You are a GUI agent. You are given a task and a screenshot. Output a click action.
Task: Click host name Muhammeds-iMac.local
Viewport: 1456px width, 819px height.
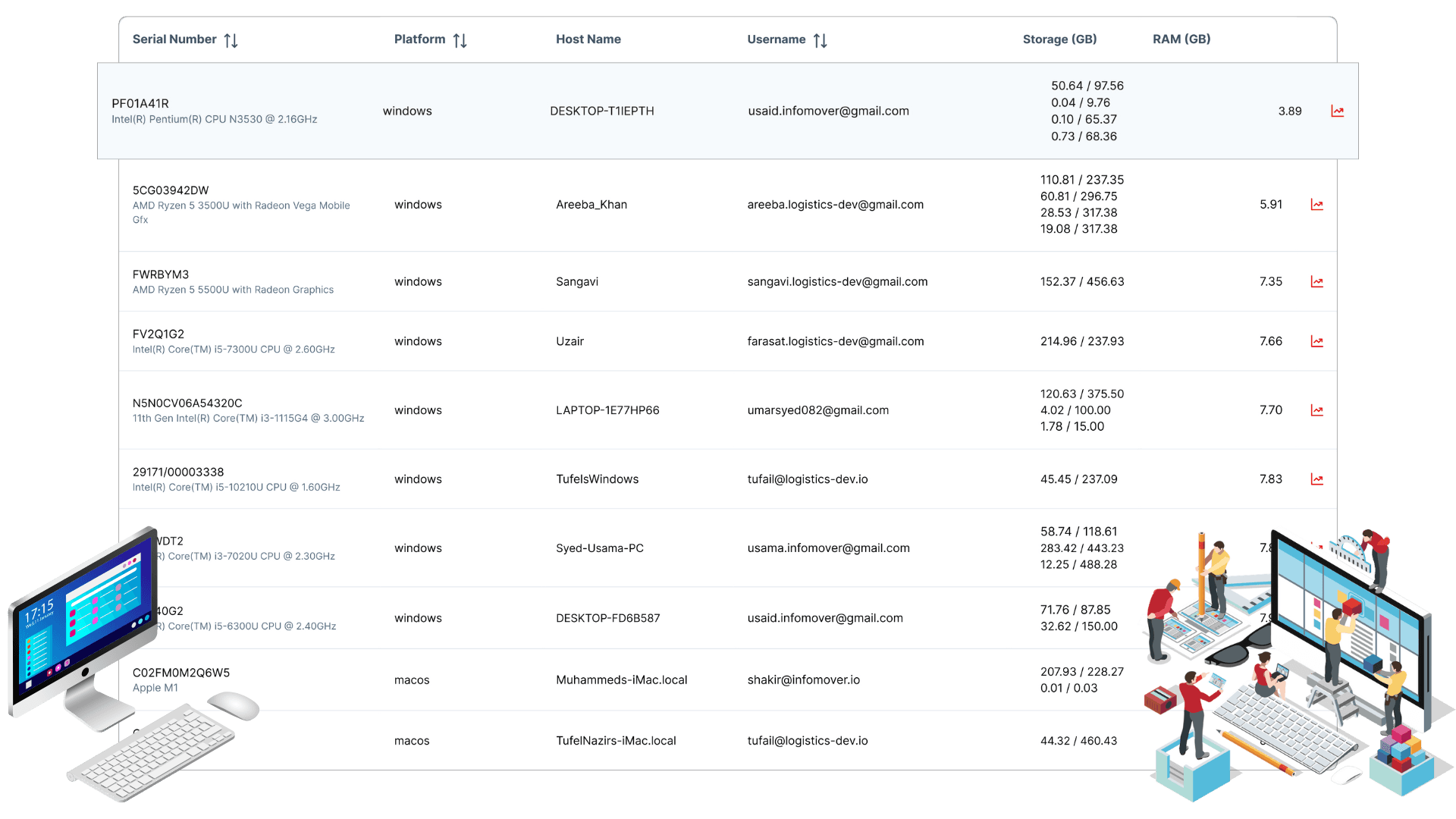click(622, 680)
